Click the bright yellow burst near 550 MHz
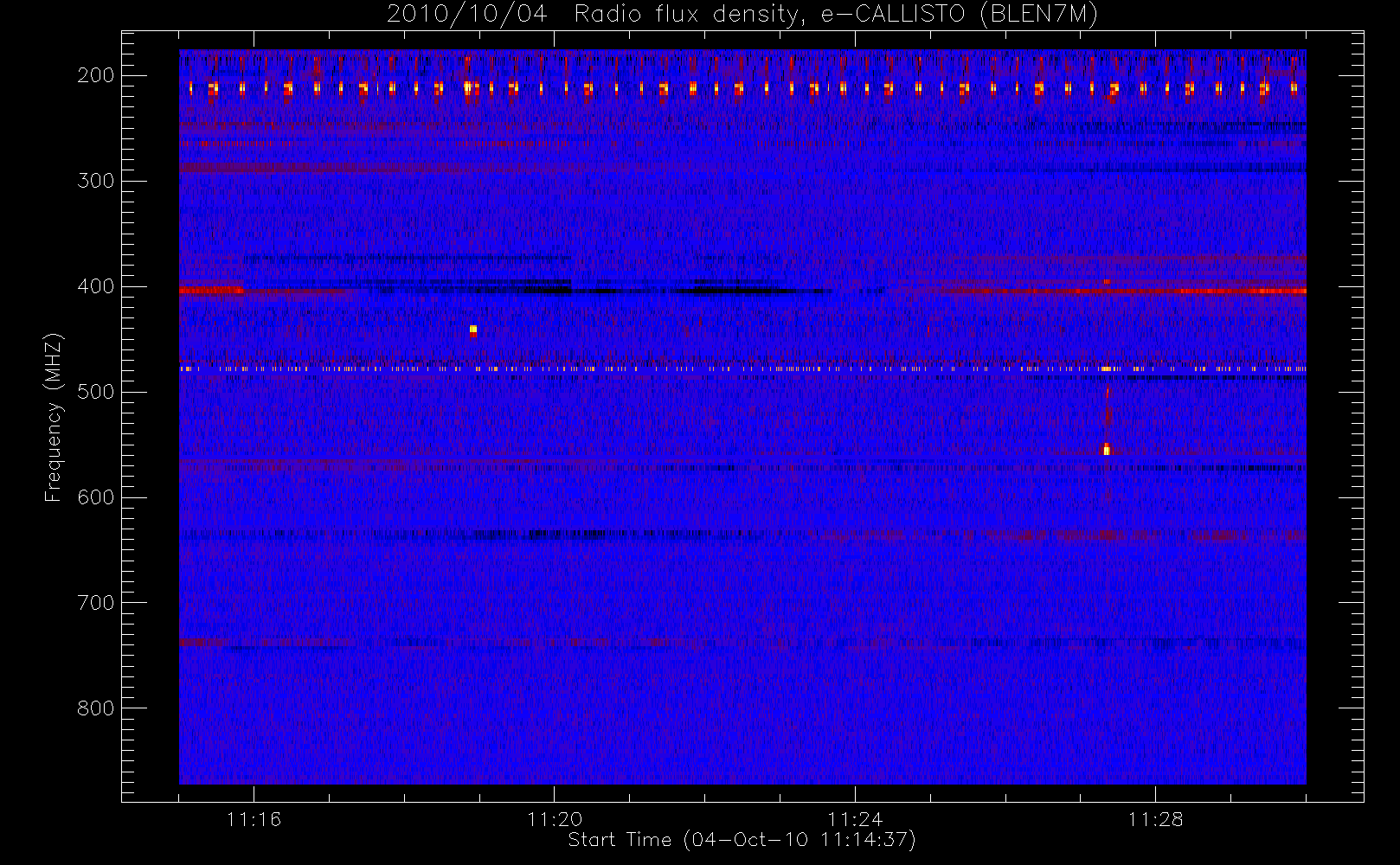This screenshot has width=1400, height=865. (x=1106, y=448)
